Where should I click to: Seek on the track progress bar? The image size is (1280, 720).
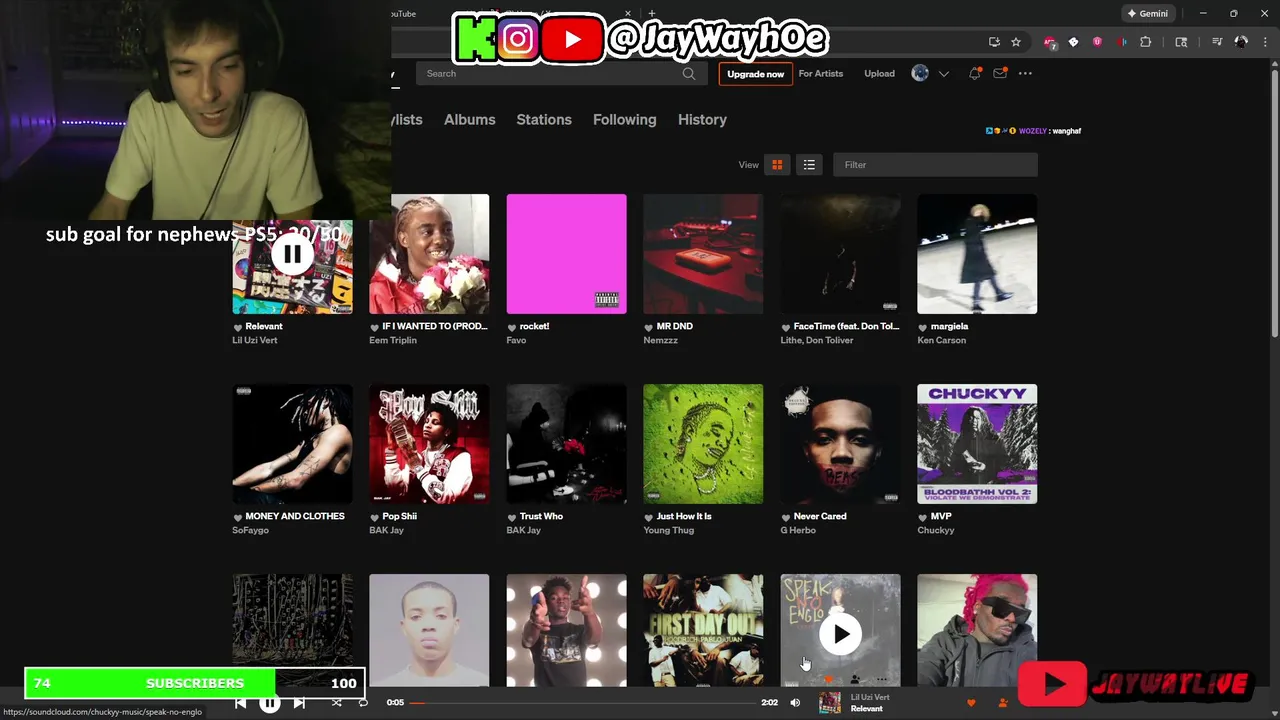click(583, 703)
